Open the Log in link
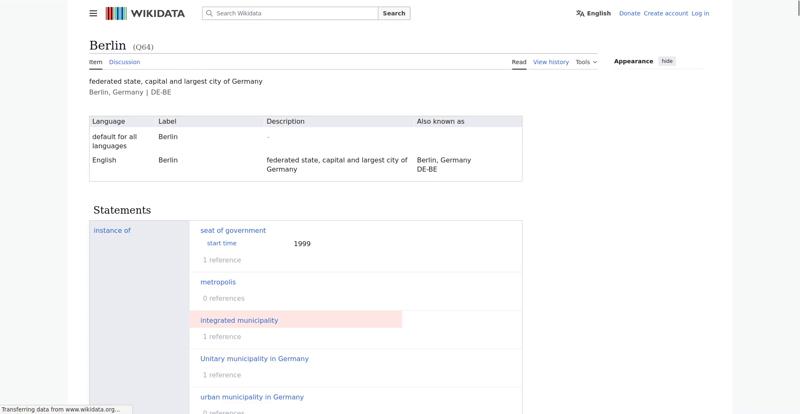 tap(700, 13)
